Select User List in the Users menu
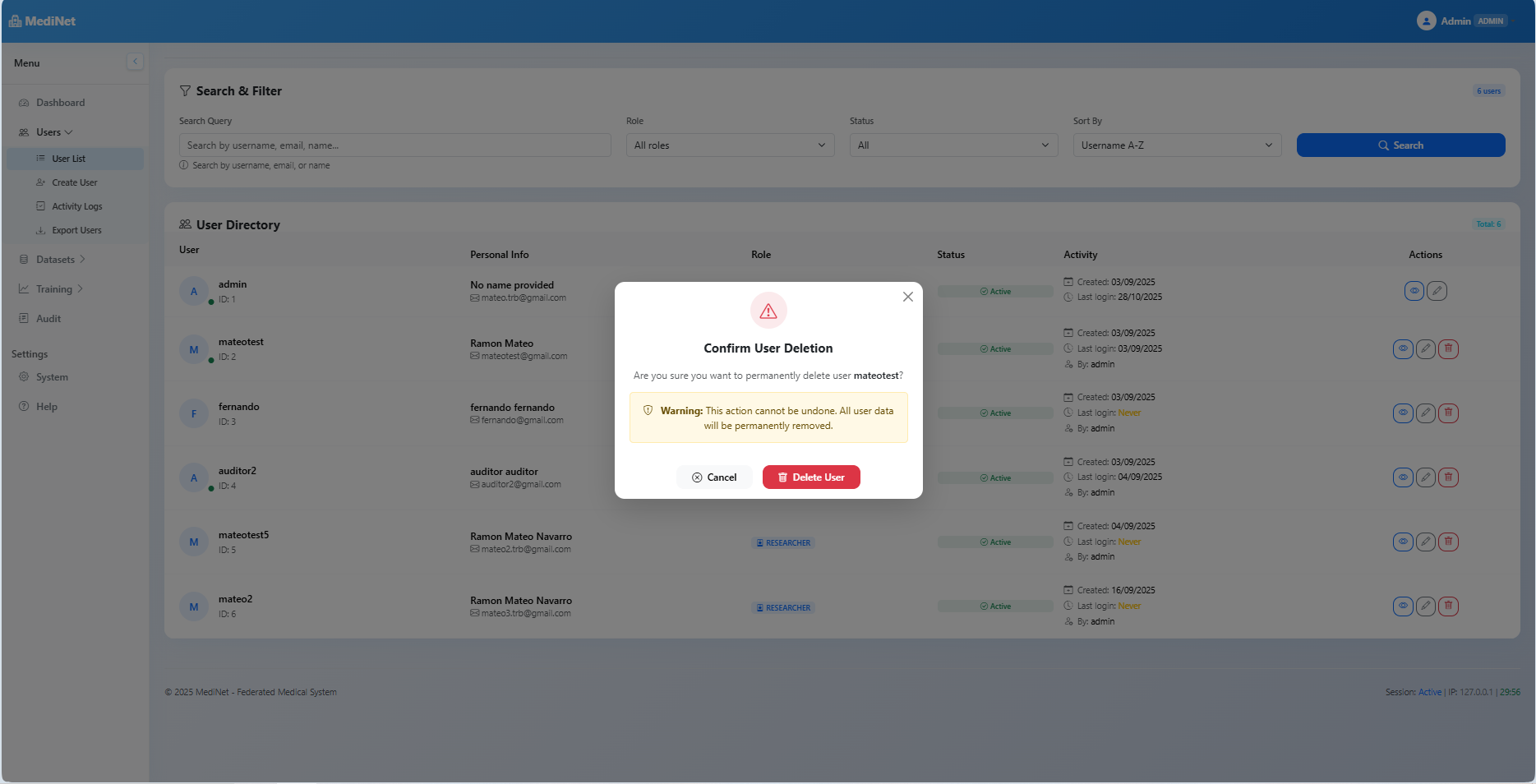The height and width of the screenshot is (784, 1536). 68,158
